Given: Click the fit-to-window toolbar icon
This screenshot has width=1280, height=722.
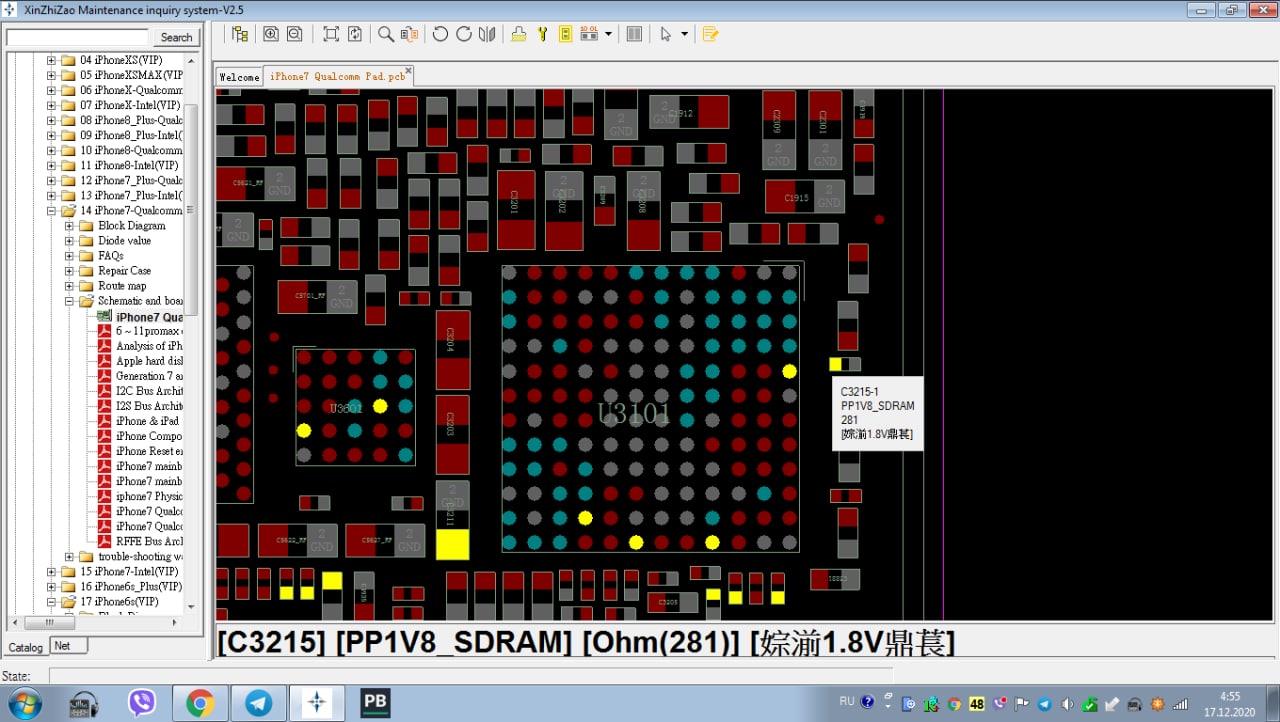Looking at the screenshot, I should [331, 34].
